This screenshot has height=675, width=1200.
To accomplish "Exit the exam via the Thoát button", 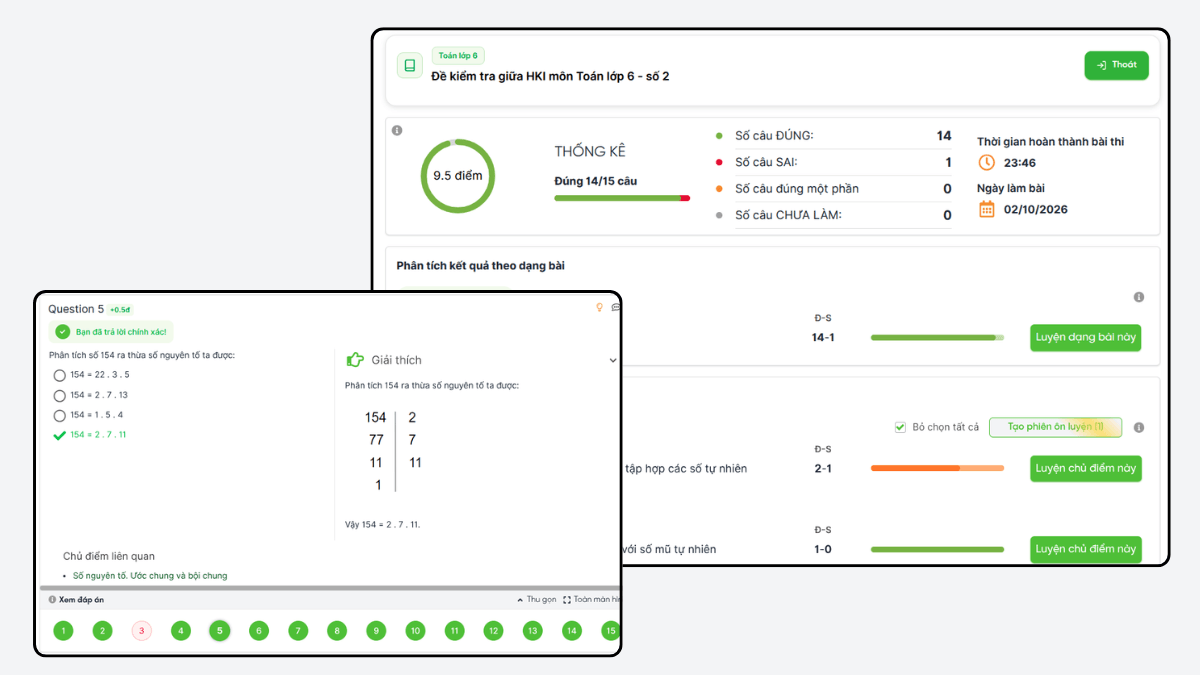I will [1116, 65].
